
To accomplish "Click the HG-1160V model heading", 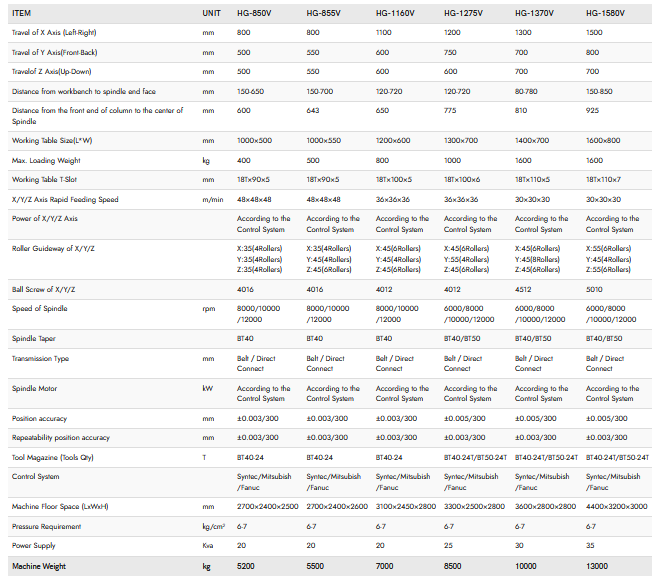I will (396, 13).
